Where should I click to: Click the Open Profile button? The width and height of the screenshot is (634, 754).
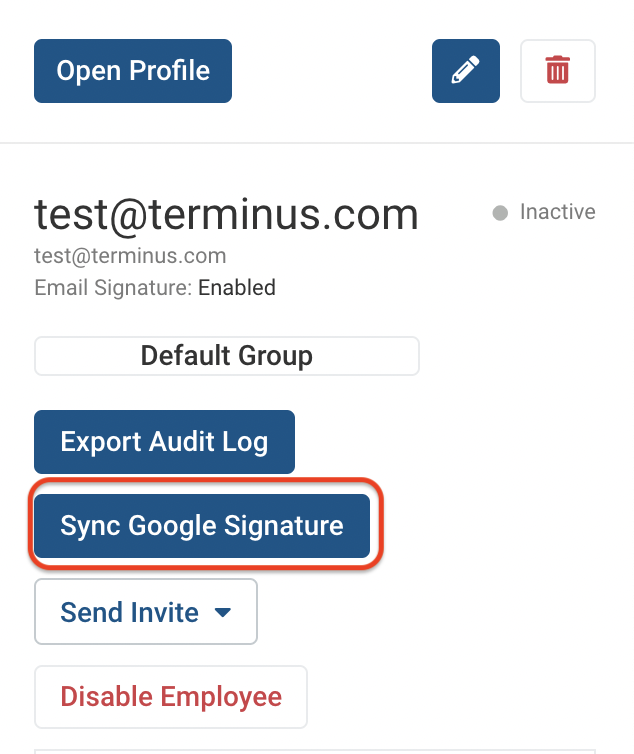tap(133, 71)
